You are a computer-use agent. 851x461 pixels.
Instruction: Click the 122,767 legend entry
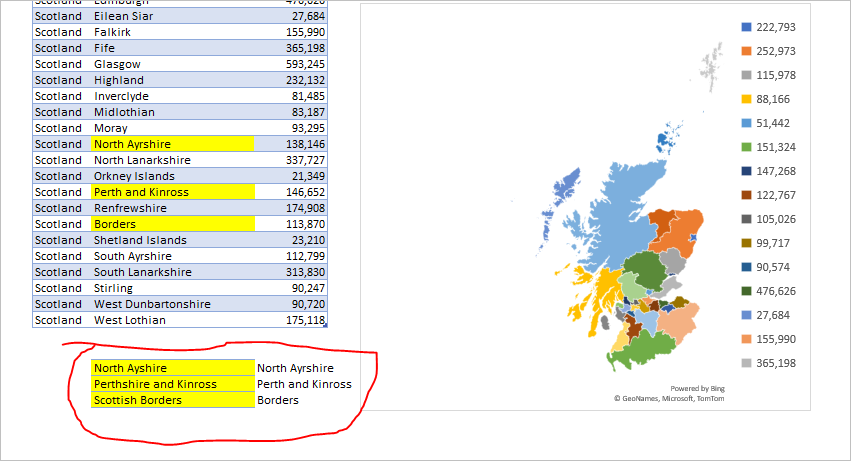tap(769, 195)
